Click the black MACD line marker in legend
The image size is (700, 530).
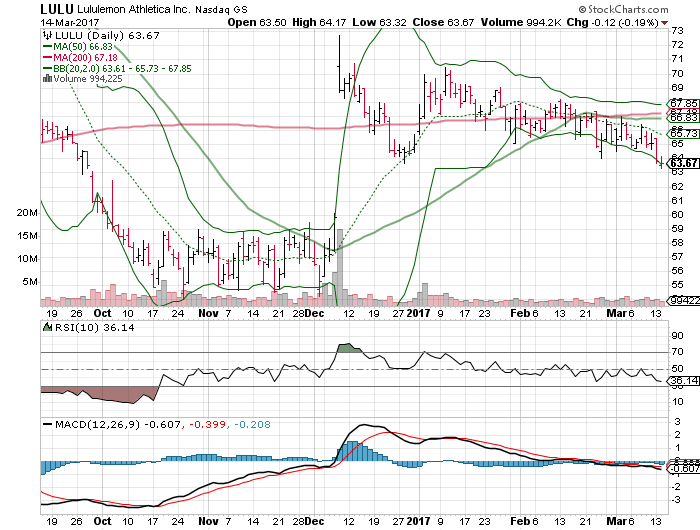click(x=48, y=424)
